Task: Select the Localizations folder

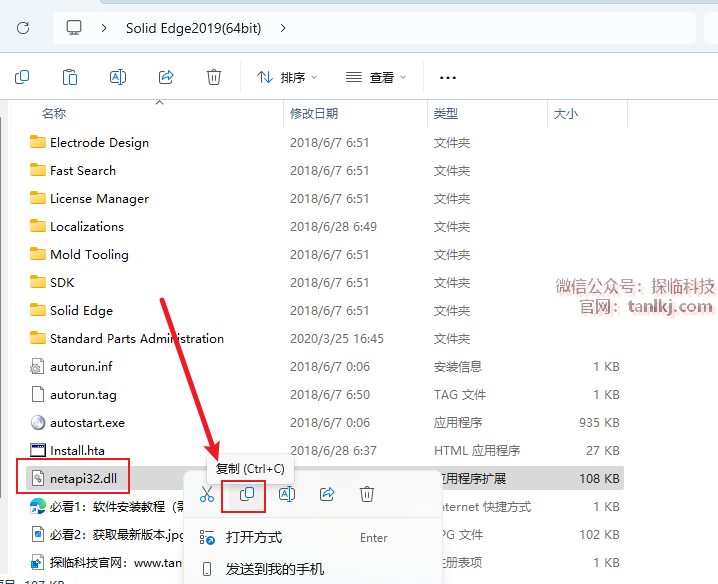Action: pyautogui.click(x=87, y=227)
